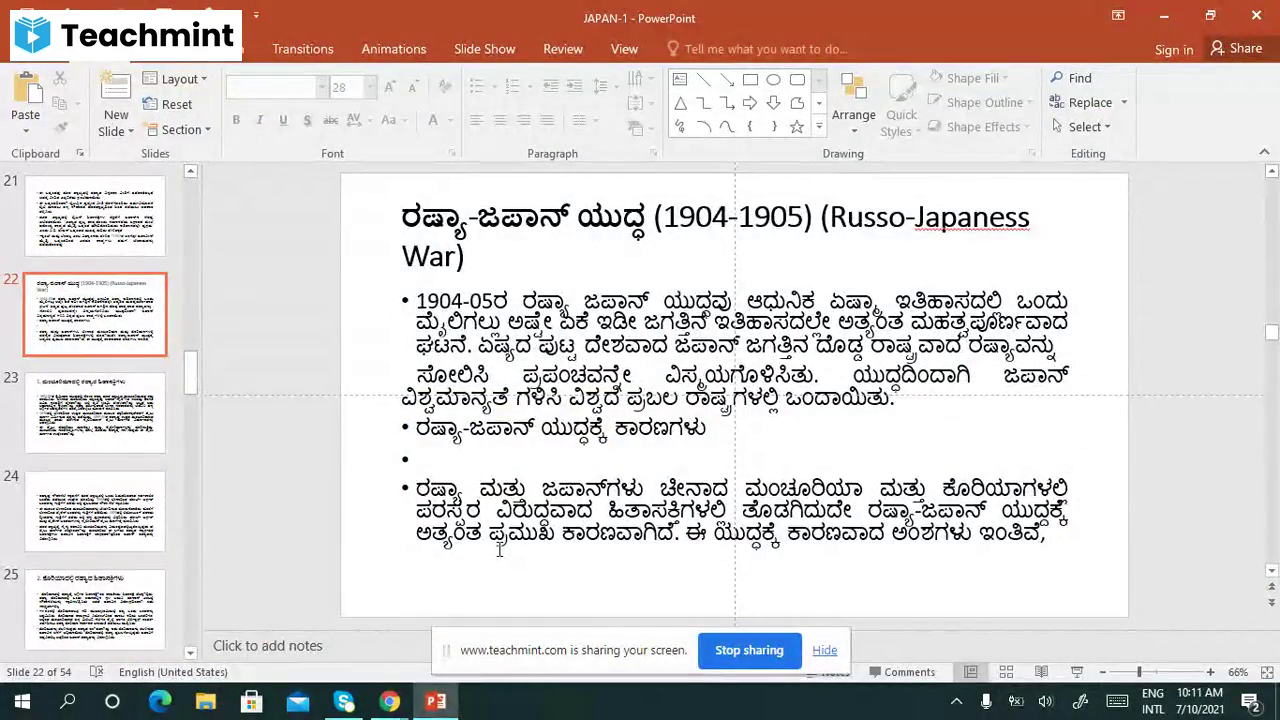Open Skype from the taskbar
The image size is (1280, 720).
[x=344, y=702]
